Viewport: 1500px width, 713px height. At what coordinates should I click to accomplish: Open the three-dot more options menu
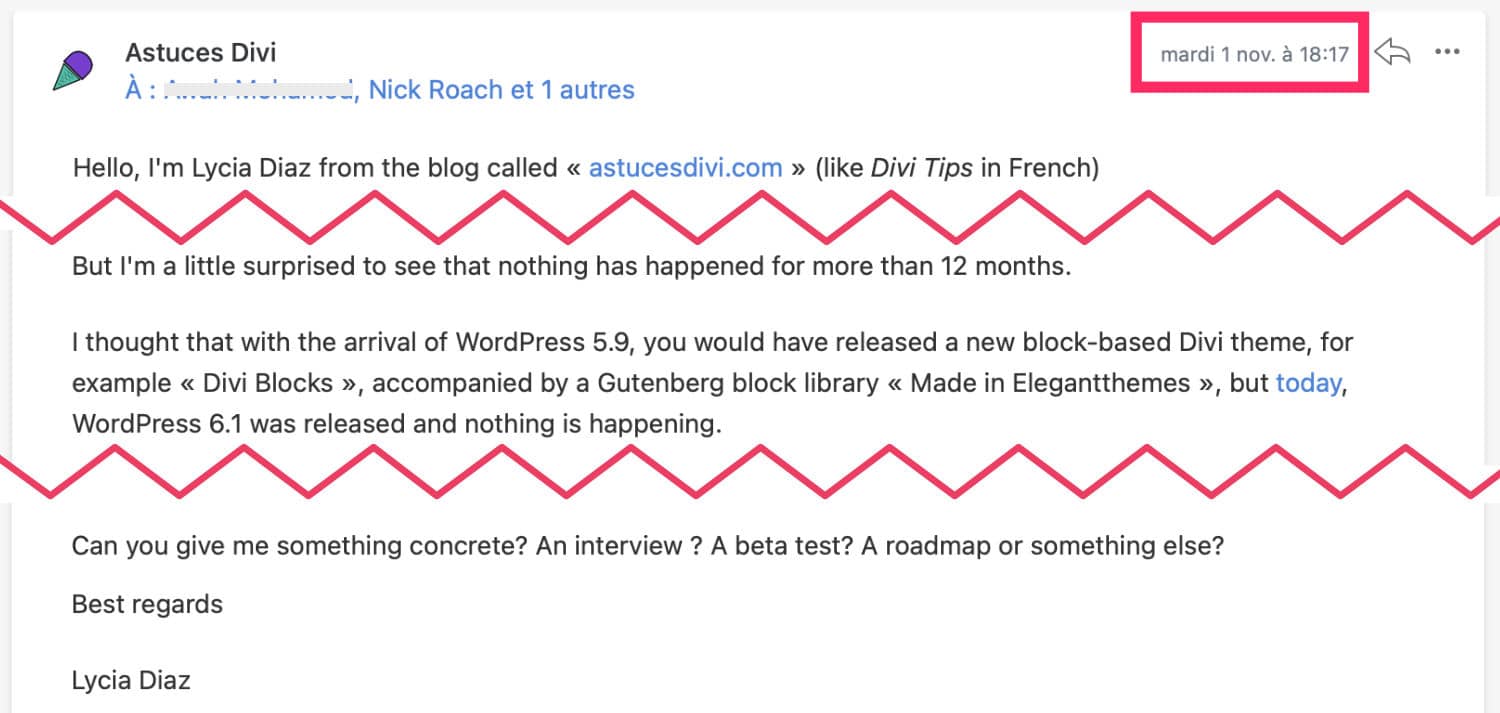point(1447,52)
